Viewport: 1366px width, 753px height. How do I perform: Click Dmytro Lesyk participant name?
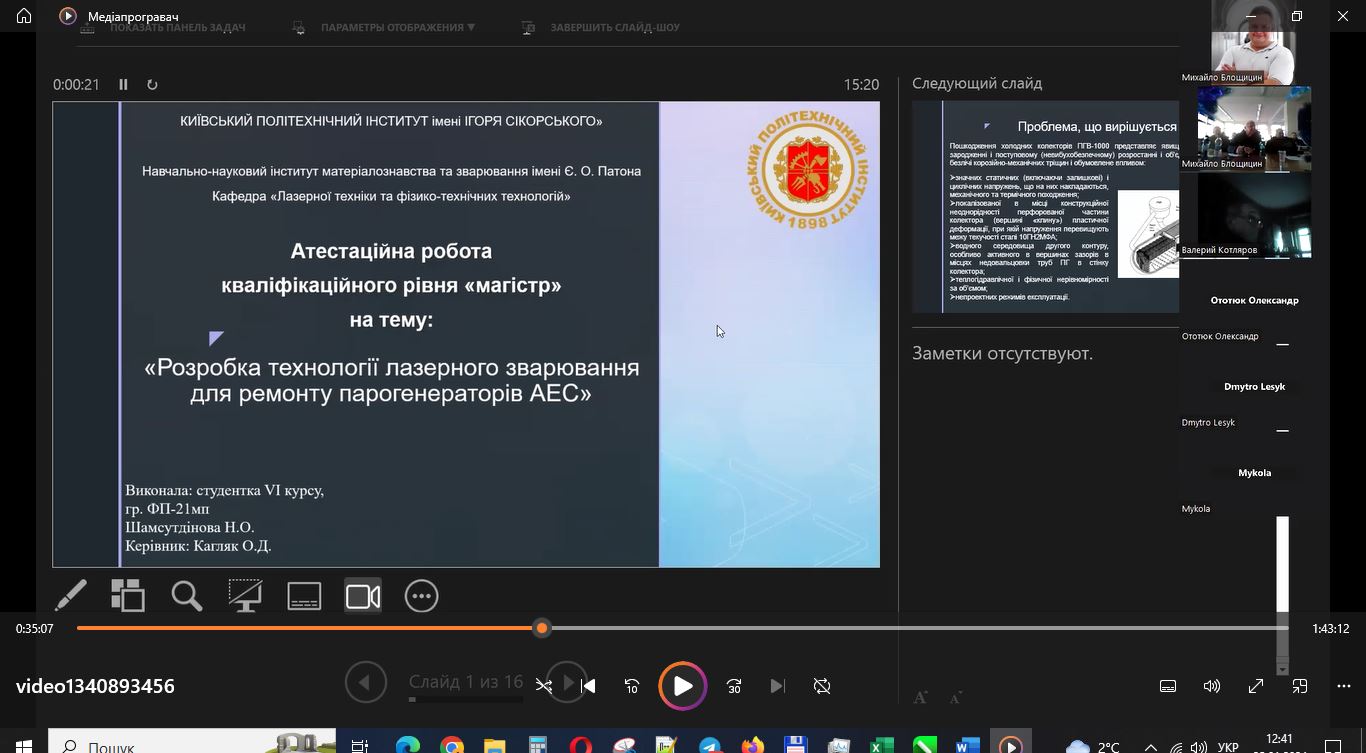[x=1254, y=386]
